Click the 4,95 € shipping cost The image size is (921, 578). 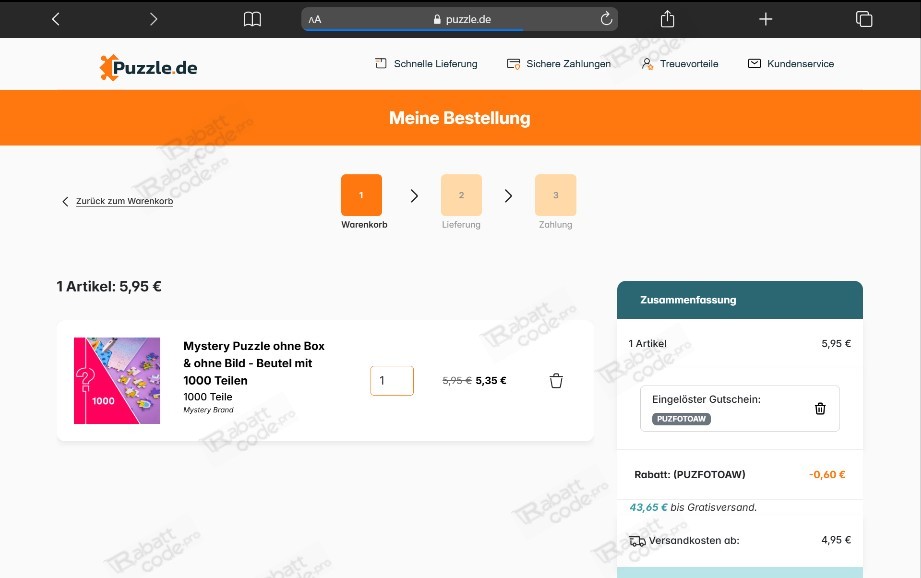tap(836, 540)
